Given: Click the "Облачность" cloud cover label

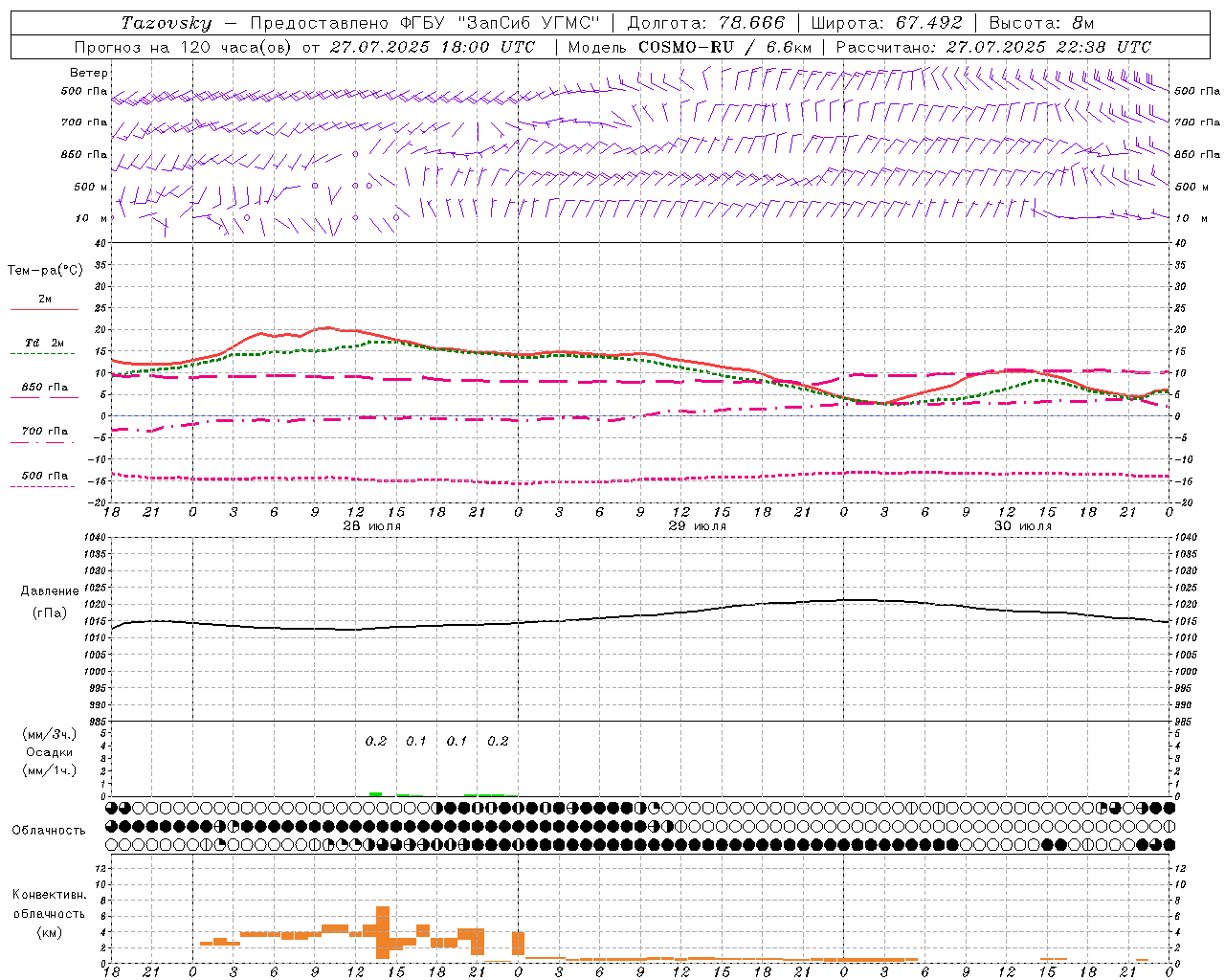Looking at the screenshot, I should (x=49, y=830).
